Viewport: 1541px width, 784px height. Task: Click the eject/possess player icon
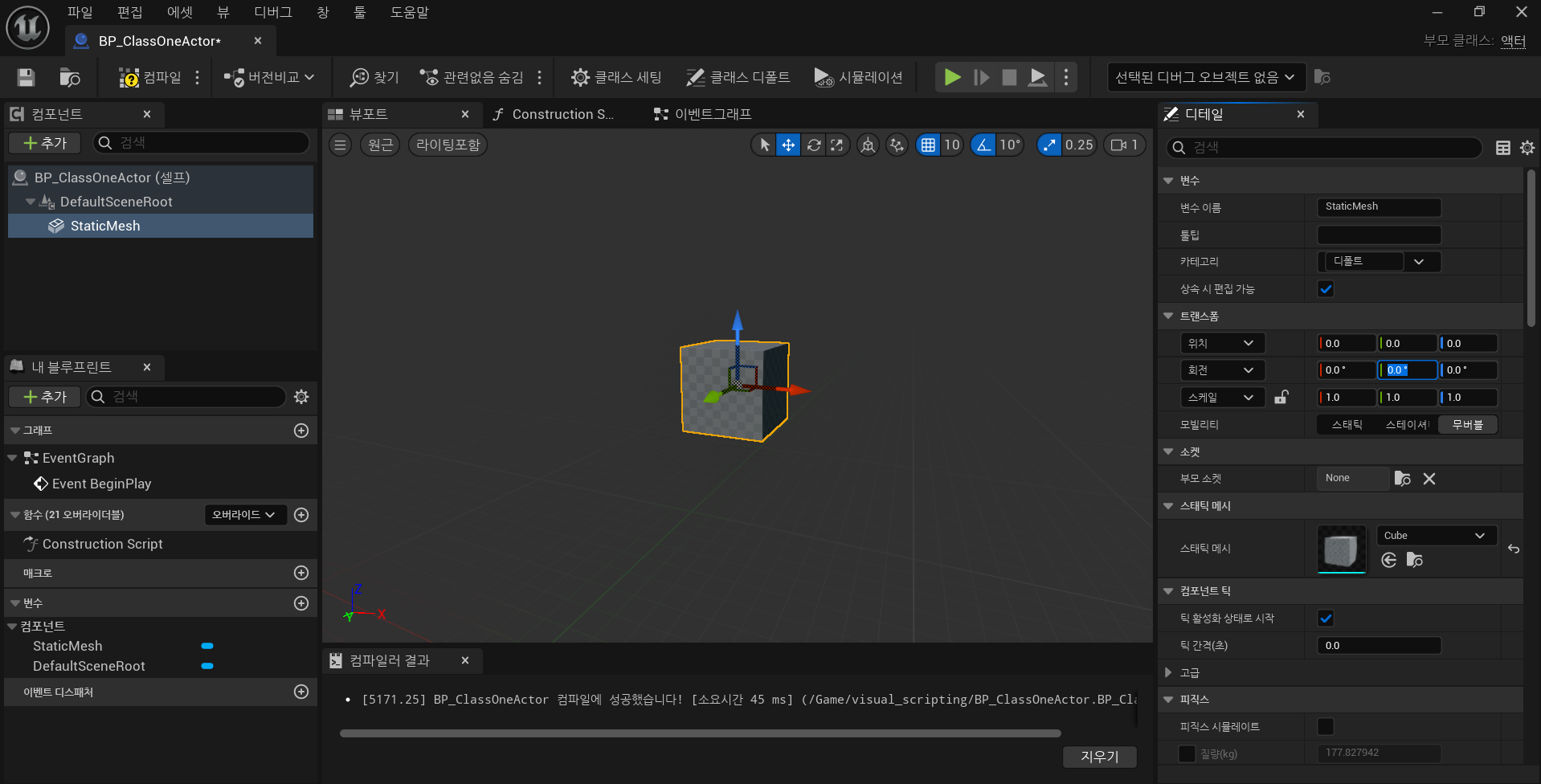[1038, 77]
